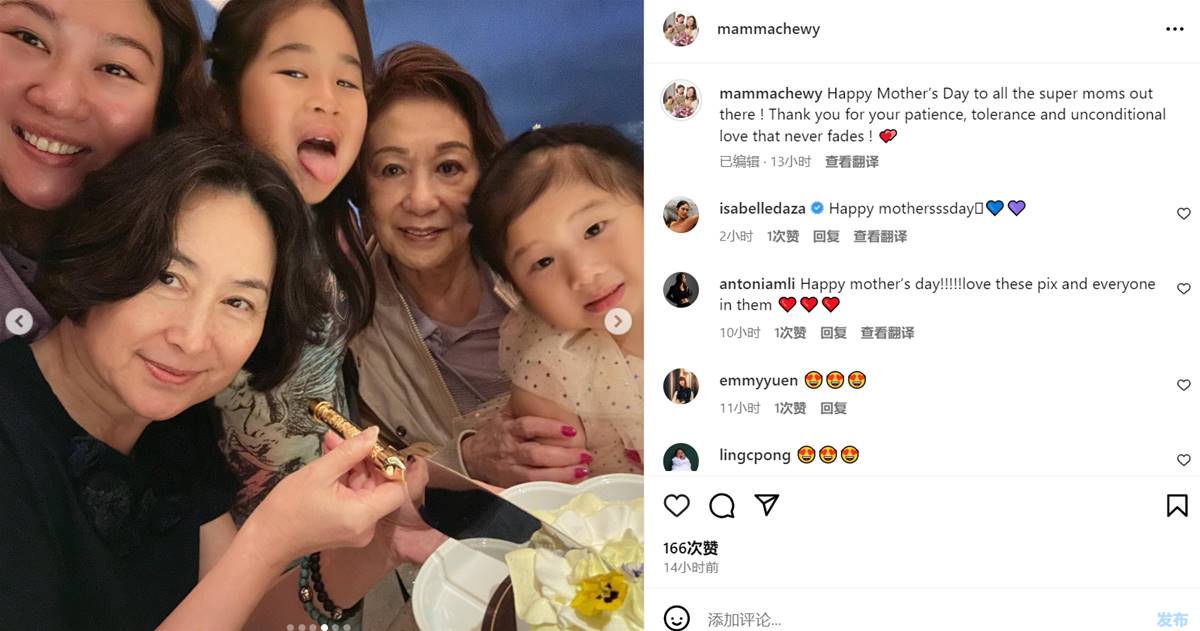This screenshot has height=631, width=1200.
Task: Show translation of antoniamli's comment
Action: (887, 332)
